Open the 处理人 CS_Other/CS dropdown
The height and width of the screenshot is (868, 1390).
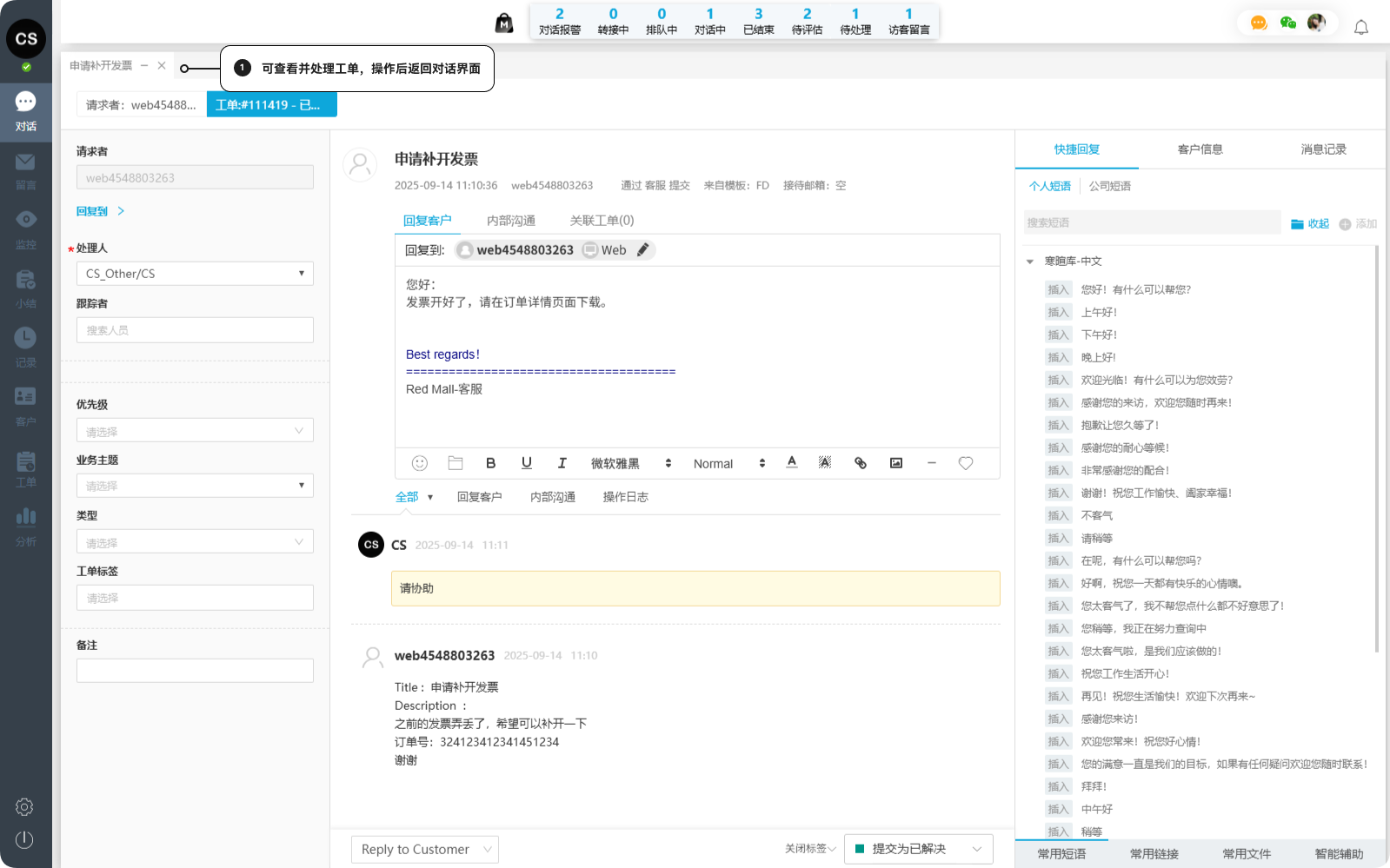point(195,274)
